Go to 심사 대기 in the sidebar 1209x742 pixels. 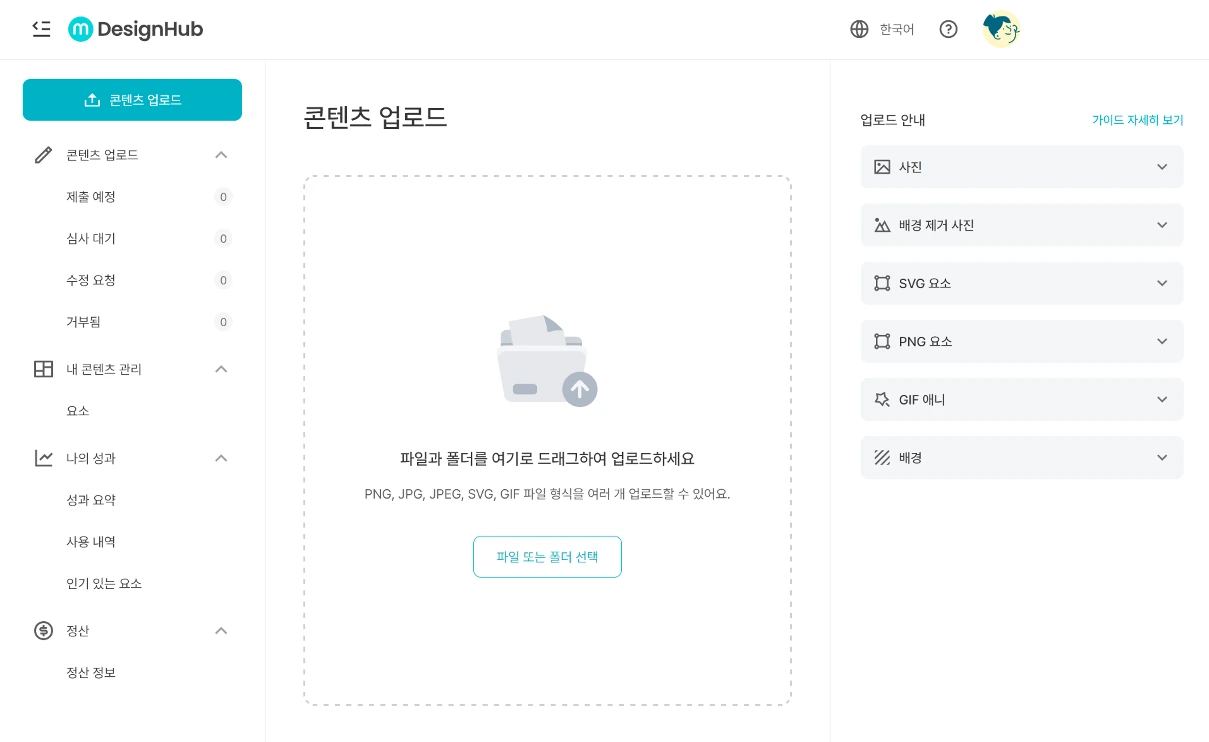pyautogui.click(x=91, y=239)
